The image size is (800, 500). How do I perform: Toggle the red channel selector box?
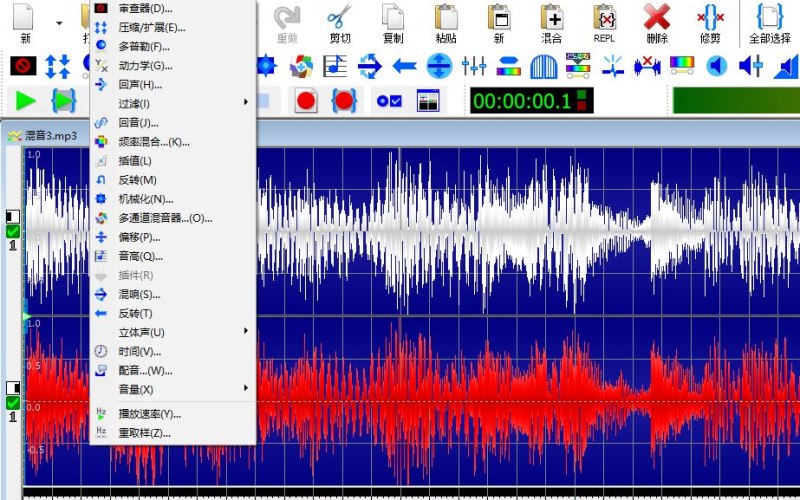[x=13, y=388]
